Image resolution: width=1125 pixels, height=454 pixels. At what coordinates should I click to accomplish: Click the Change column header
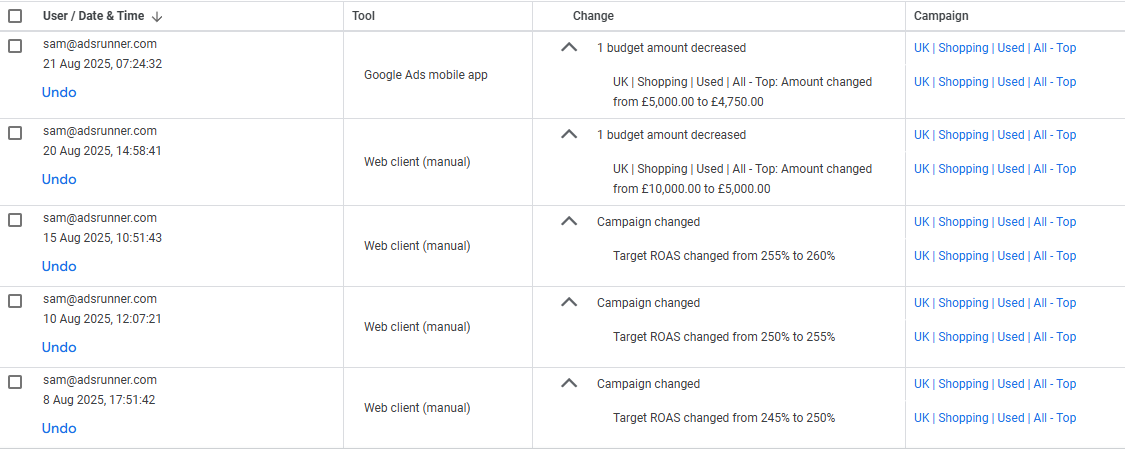[593, 16]
